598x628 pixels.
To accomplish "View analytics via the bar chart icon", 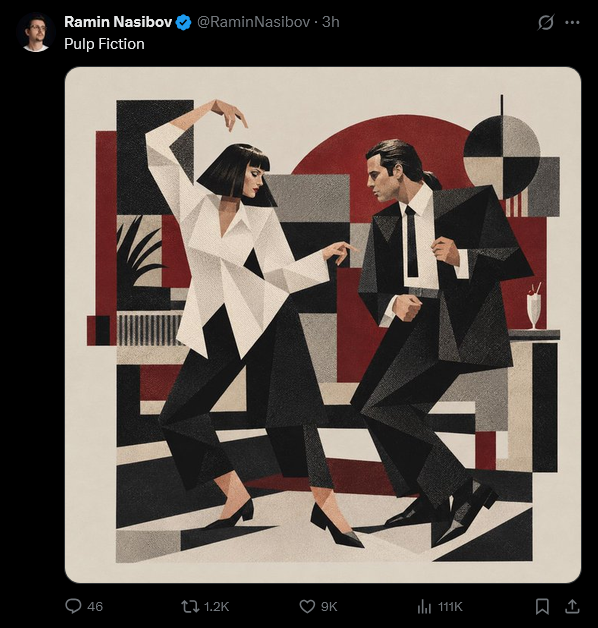I will tap(424, 606).
